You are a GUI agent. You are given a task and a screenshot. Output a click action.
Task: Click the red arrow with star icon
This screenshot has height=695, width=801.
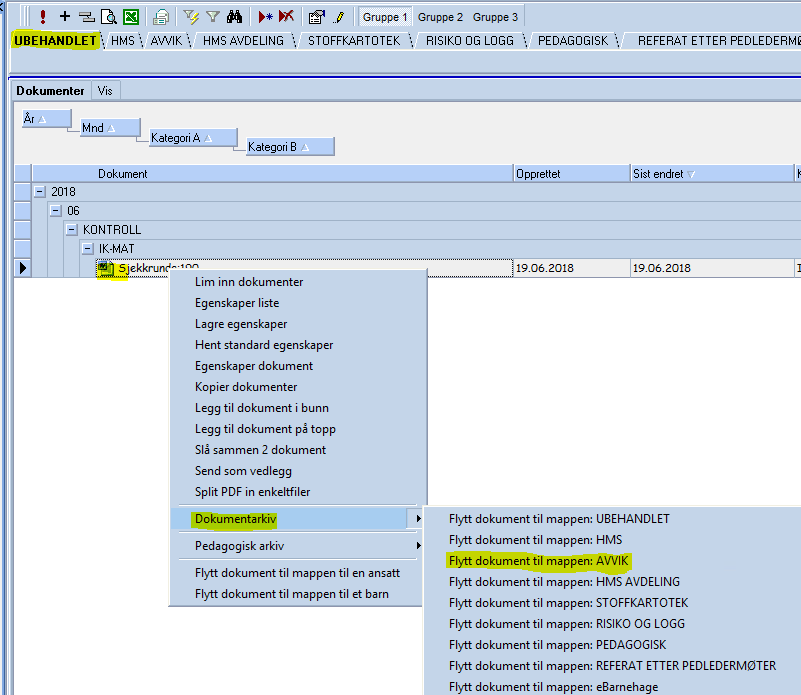click(x=265, y=17)
